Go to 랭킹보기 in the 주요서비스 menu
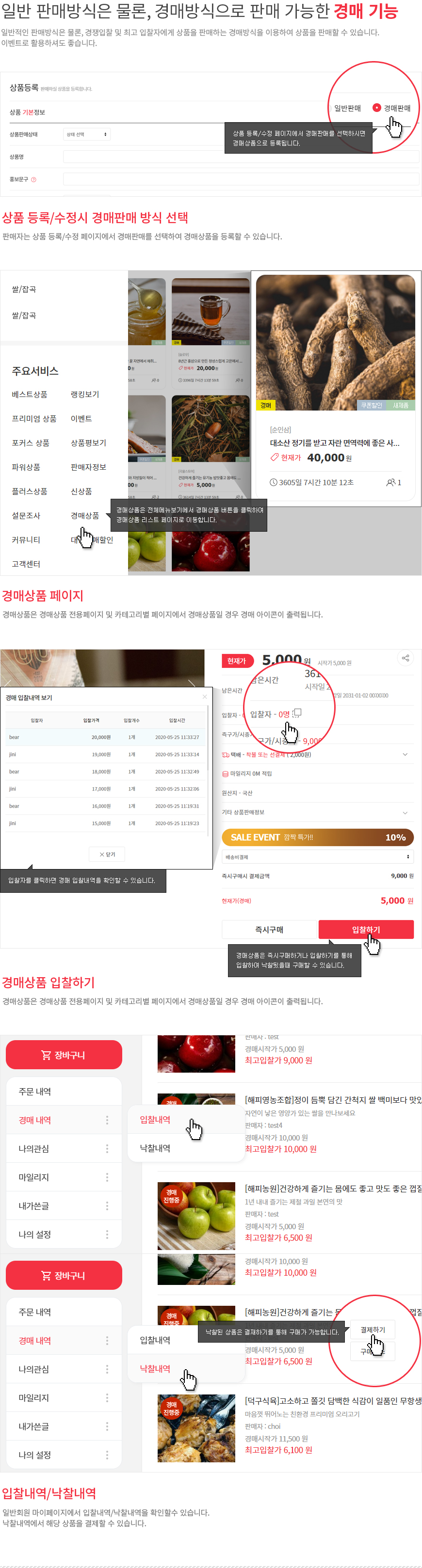 point(85,395)
